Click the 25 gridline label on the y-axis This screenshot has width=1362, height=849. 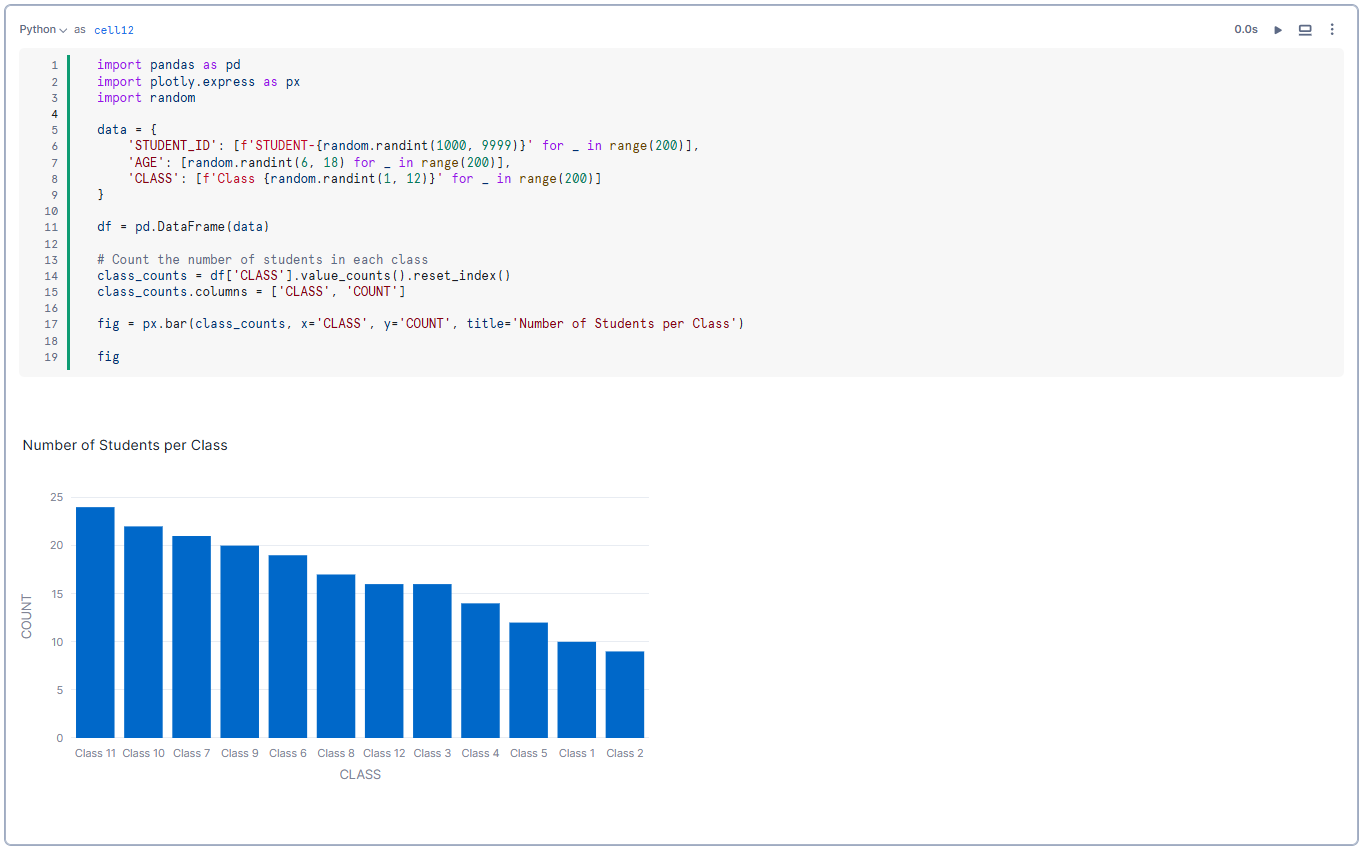56,497
